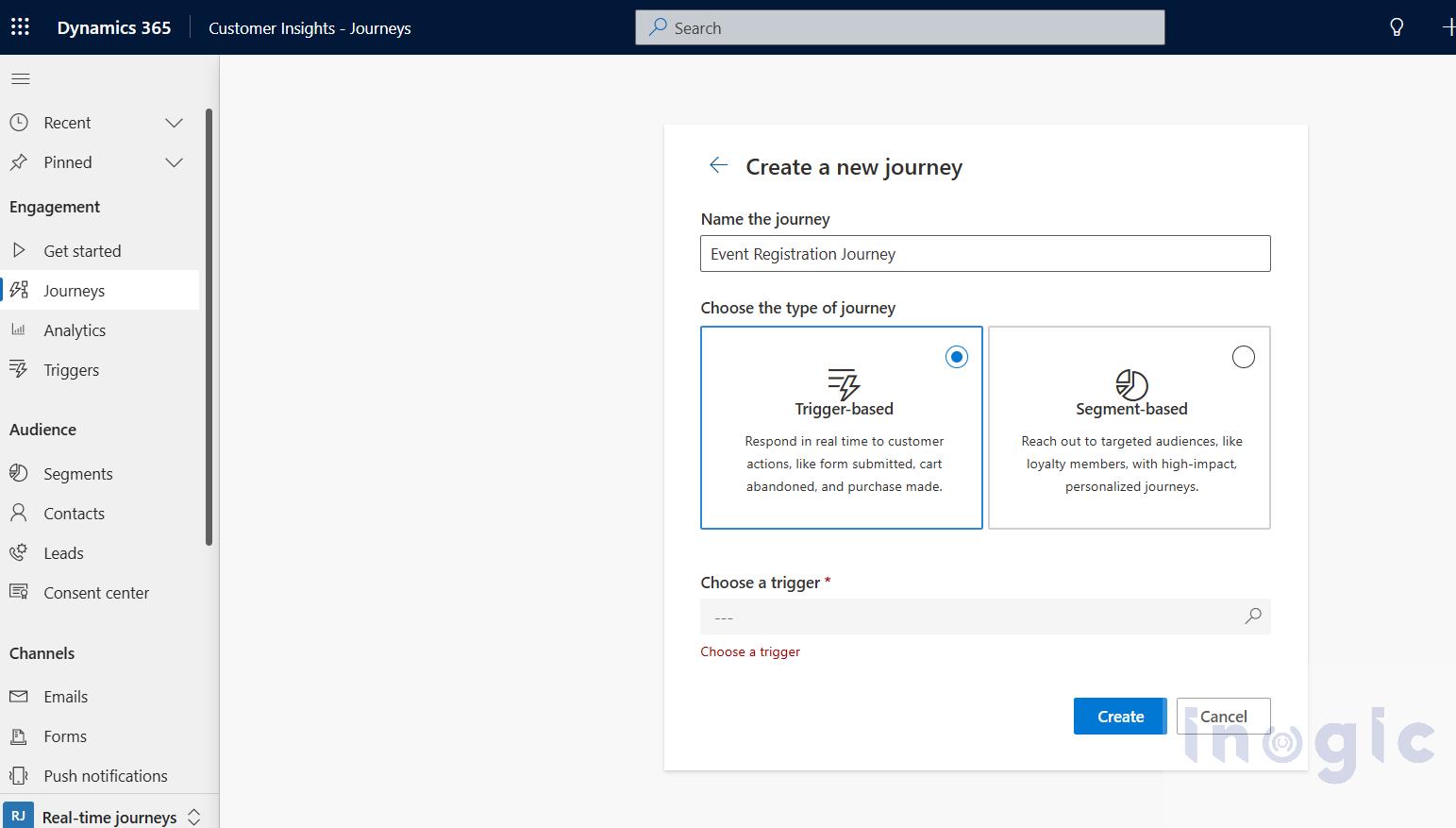Click the Forms document icon
Screen dimensions: 1456x828
click(19, 735)
